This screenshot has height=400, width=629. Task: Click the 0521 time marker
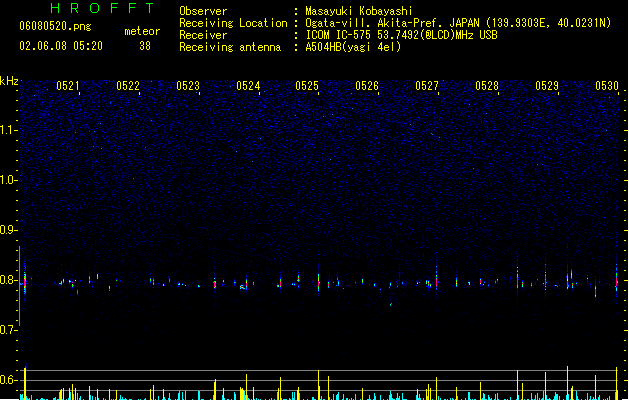tap(68, 86)
